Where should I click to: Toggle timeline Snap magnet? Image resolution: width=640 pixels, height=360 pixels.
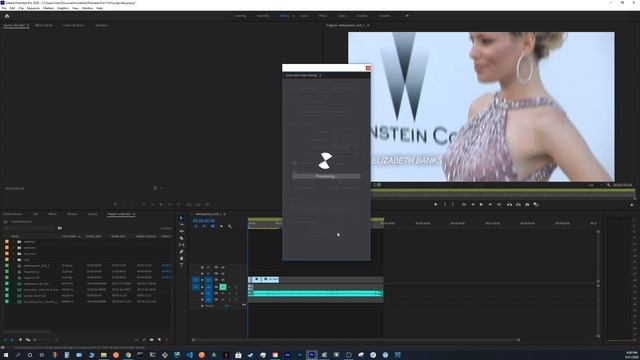[x=204, y=227]
